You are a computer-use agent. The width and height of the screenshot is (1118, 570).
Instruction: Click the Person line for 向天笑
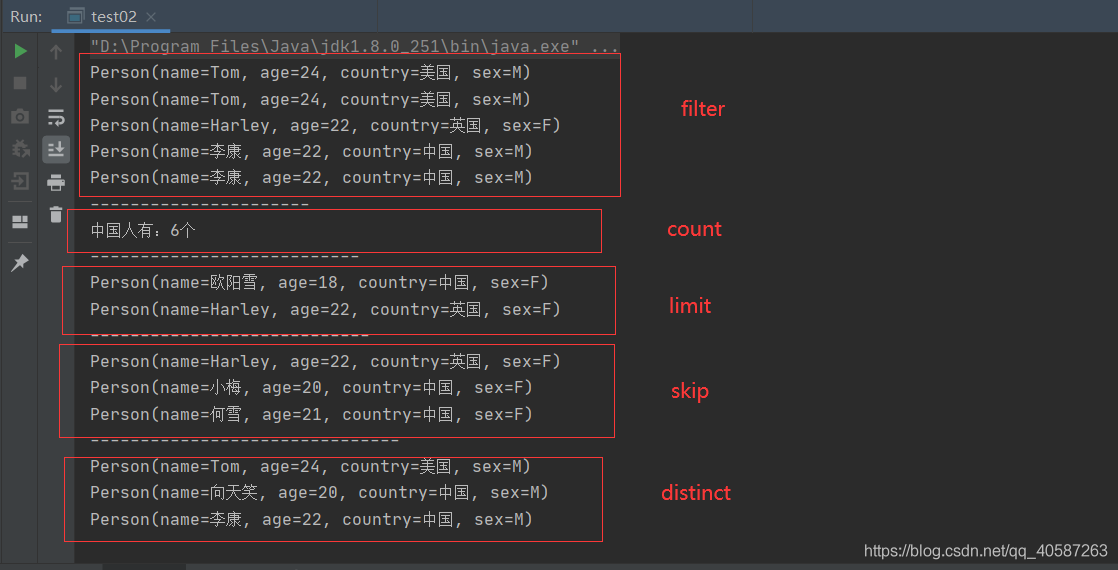[x=319, y=493]
